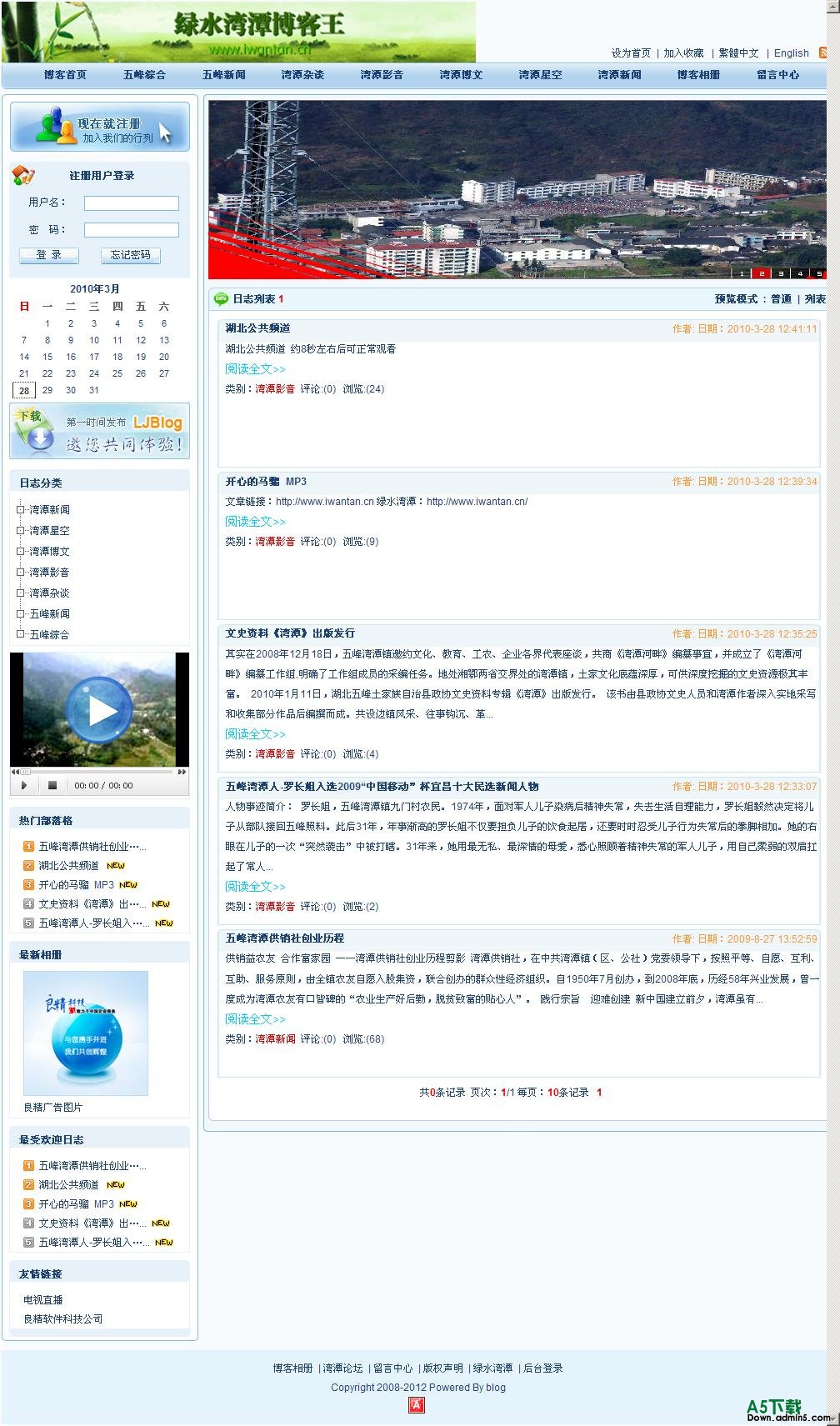Open 版权声明 in the footer
840x1426 pixels.
coord(443,1368)
